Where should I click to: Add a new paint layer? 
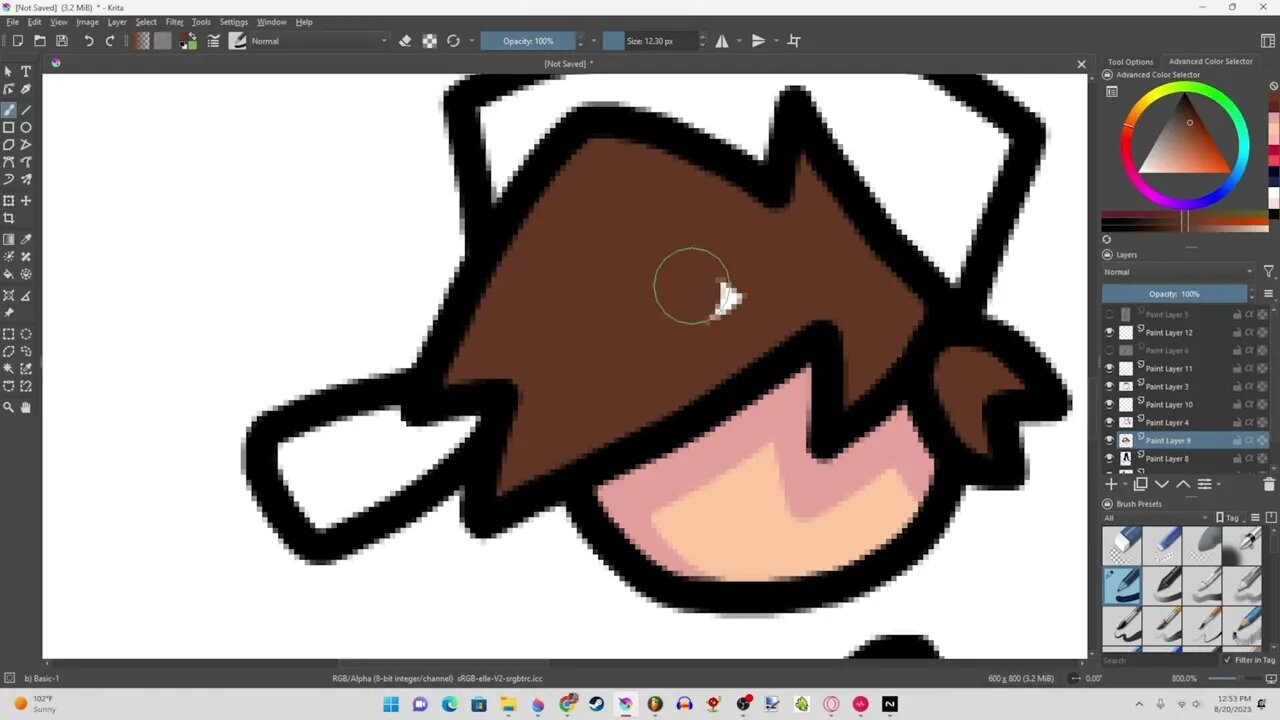point(1110,484)
